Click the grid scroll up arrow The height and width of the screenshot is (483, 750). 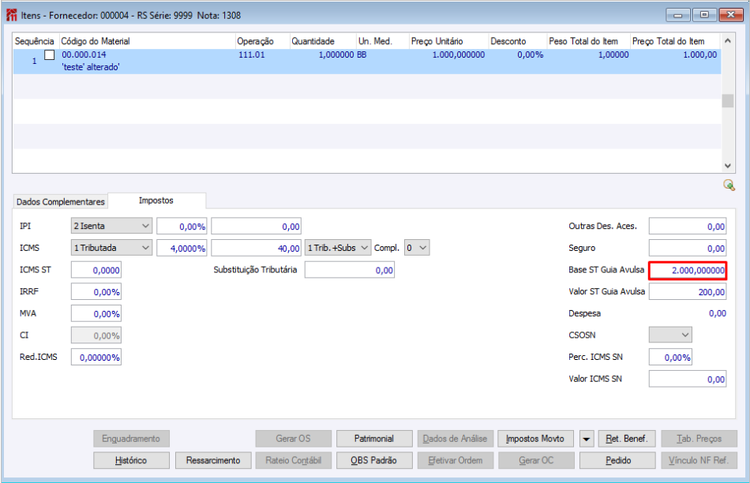[x=728, y=41]
